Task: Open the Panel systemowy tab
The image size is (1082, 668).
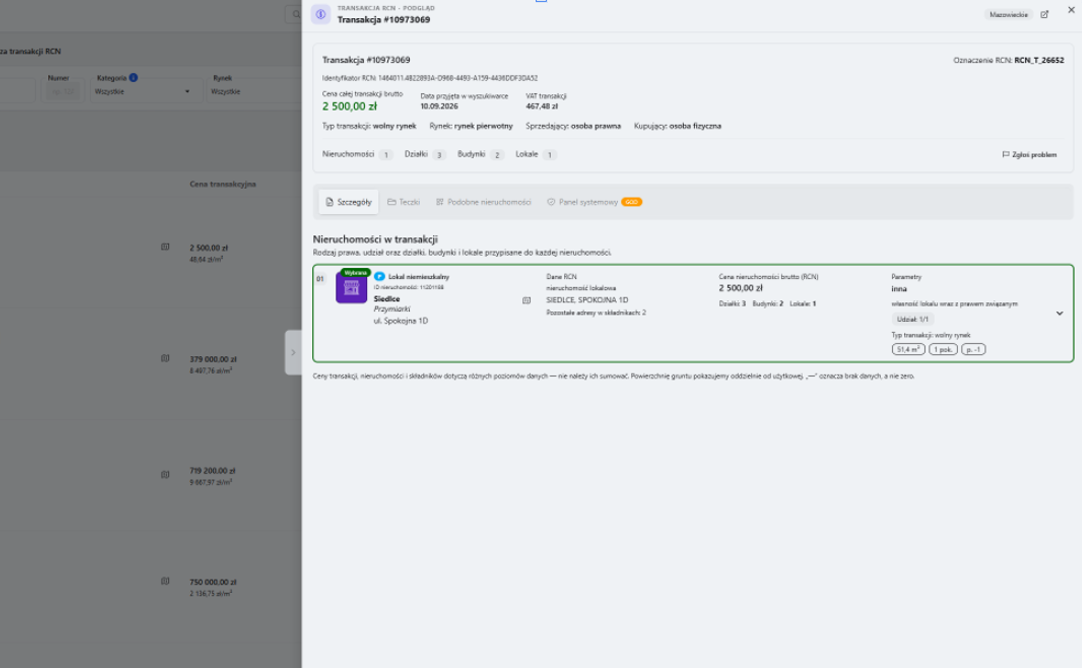Action: 594,202
